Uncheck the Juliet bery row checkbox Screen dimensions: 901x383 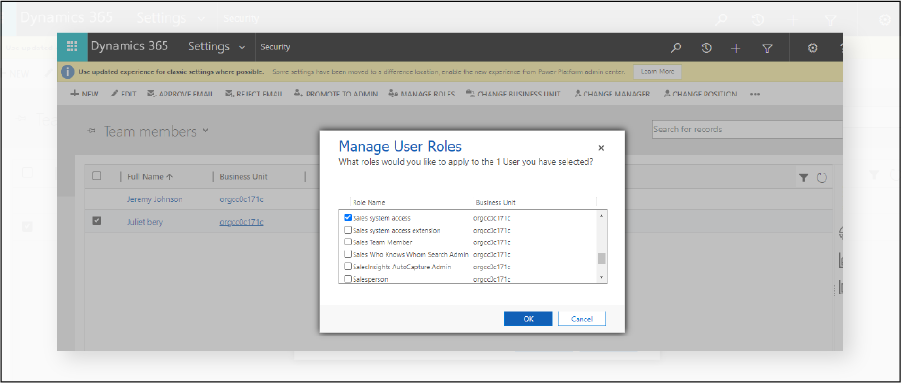97,220
